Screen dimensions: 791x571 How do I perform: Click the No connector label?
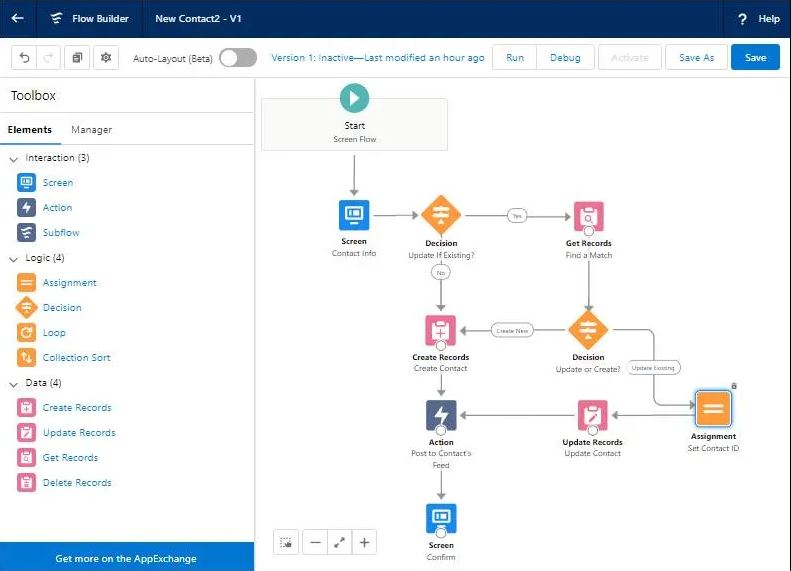click(x=441, y=273)
